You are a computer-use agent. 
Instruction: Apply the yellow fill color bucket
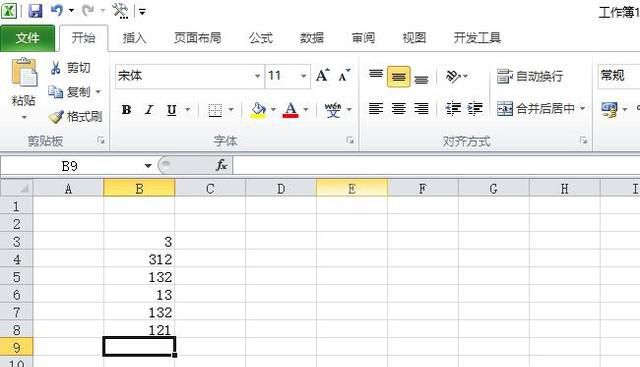258,110
